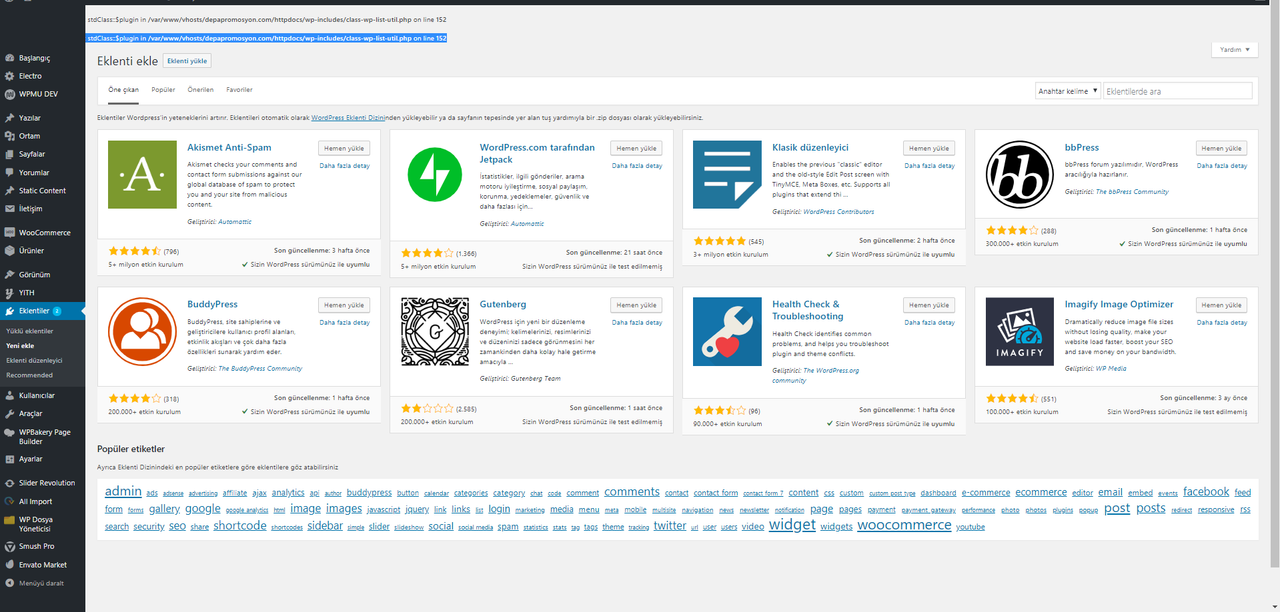The height and width of the screenshot is (612, 1280).
Task: Open the green Jetpack plugin logo
Action: pos(434,174)
